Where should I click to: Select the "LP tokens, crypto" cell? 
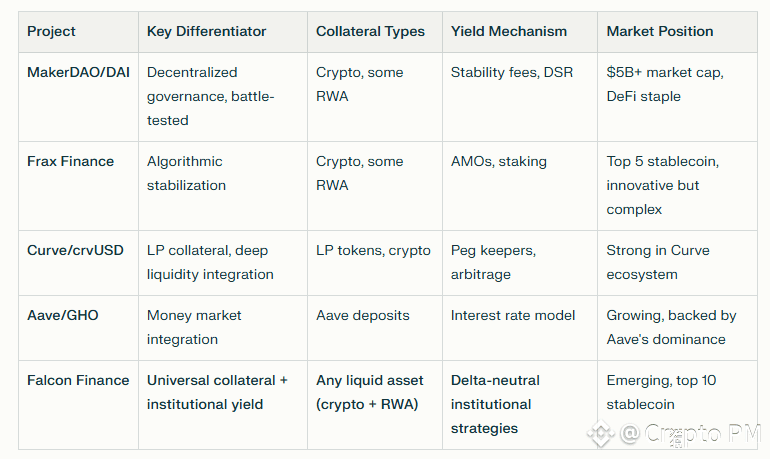[373, 250]
